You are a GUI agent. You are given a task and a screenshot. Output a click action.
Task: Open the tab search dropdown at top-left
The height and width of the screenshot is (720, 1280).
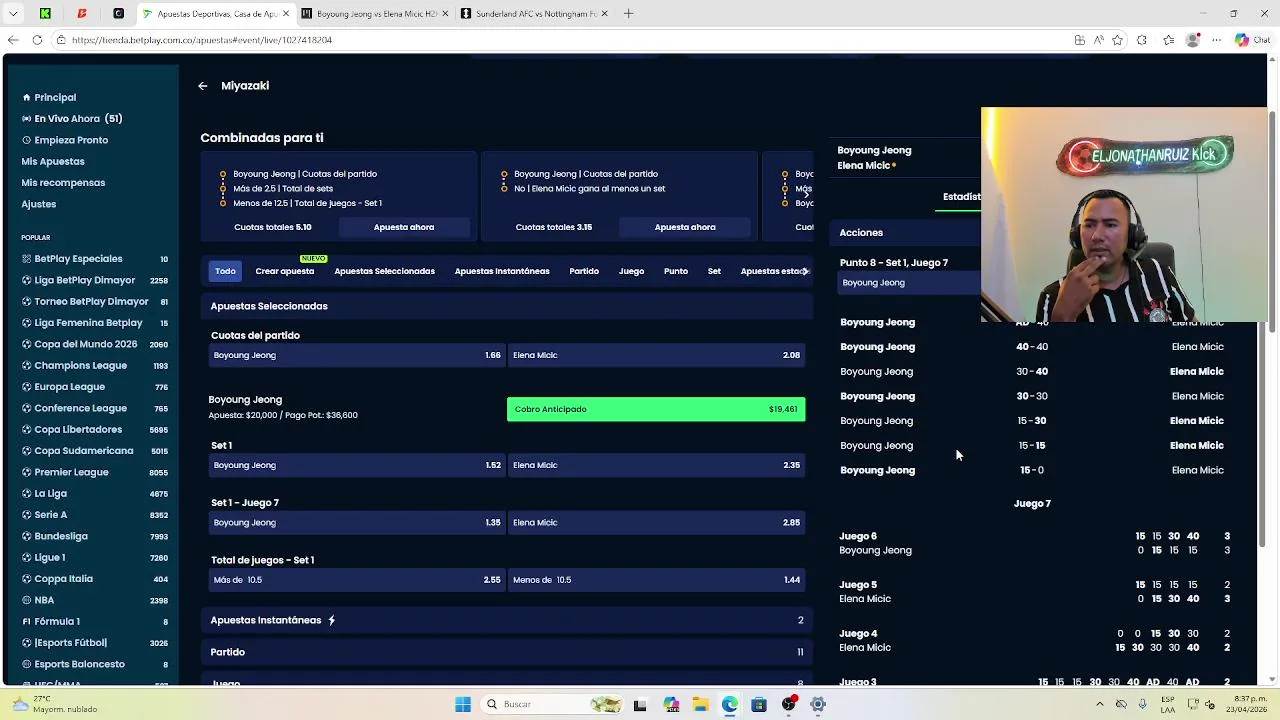click(x=13, y=14)
